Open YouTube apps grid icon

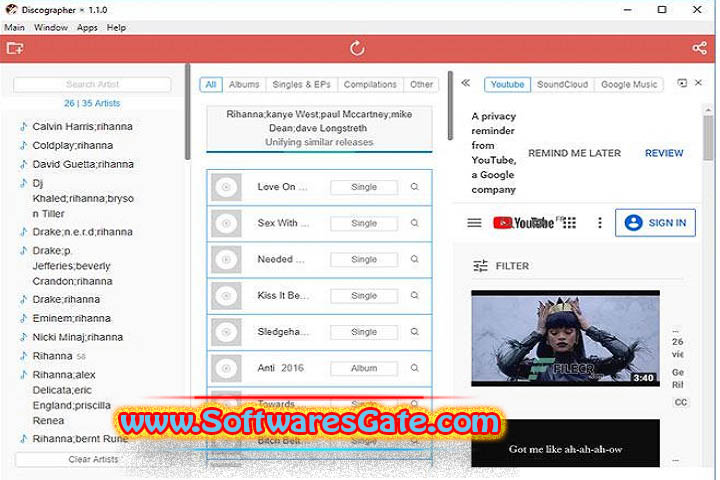[x=569, y=223]
